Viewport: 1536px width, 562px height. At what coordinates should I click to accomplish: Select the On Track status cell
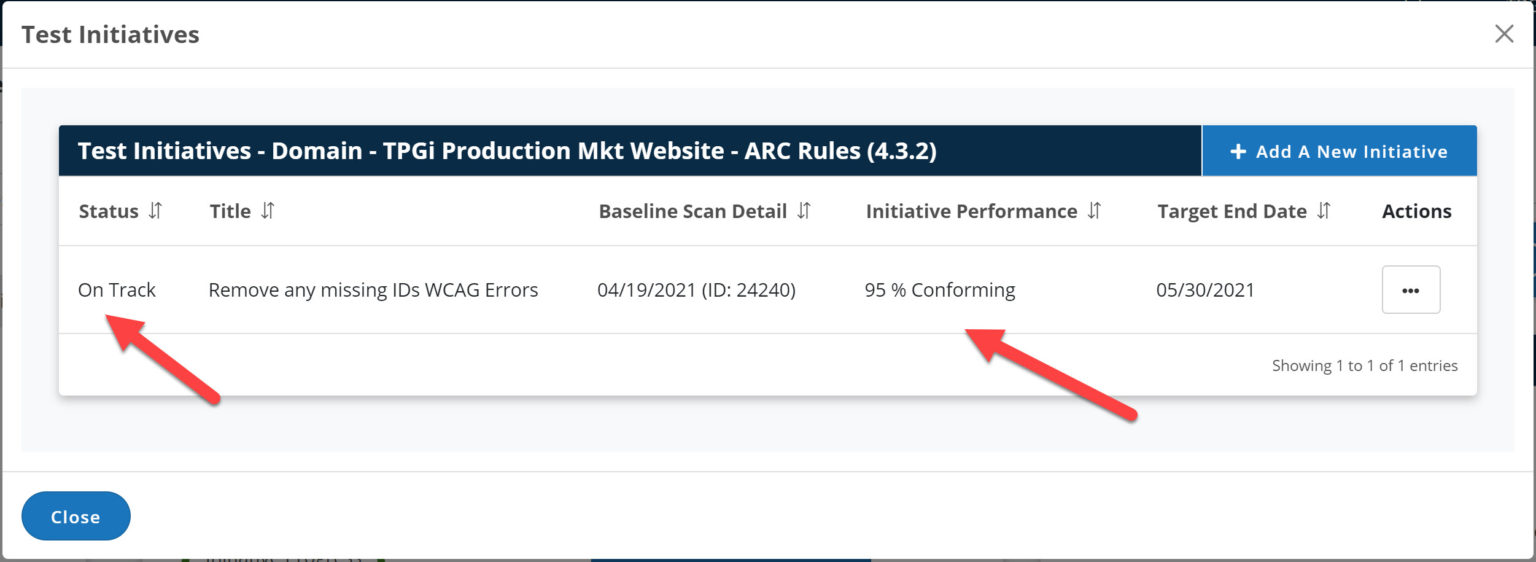click(117, 290)
